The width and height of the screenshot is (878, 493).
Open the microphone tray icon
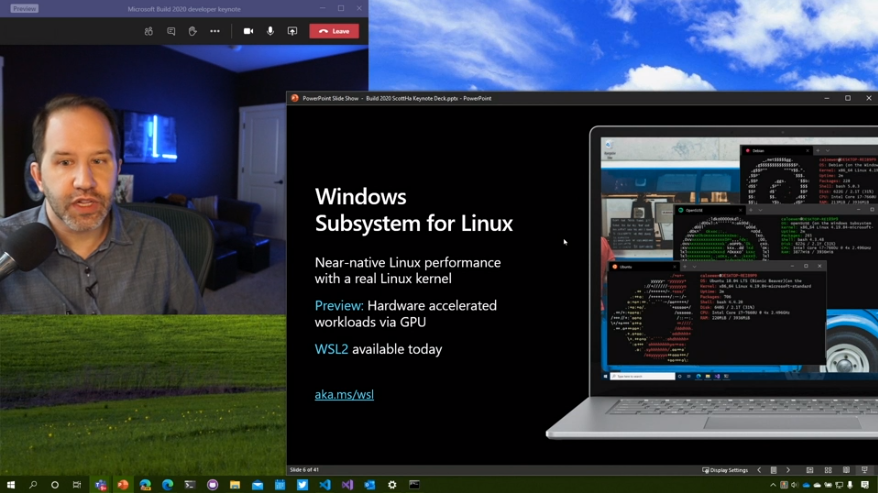click(850, 485)
